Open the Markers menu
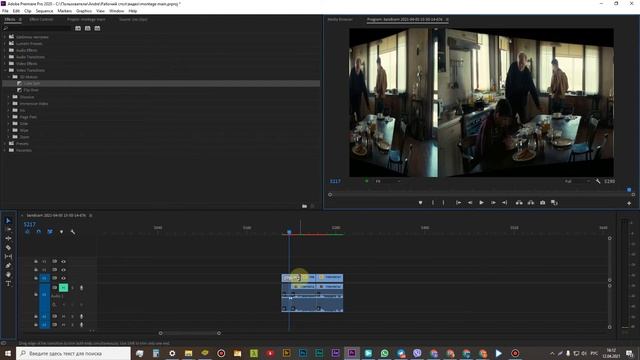Image resolution: width=640 pixels, height=360 pixels. tap(64, 11)
